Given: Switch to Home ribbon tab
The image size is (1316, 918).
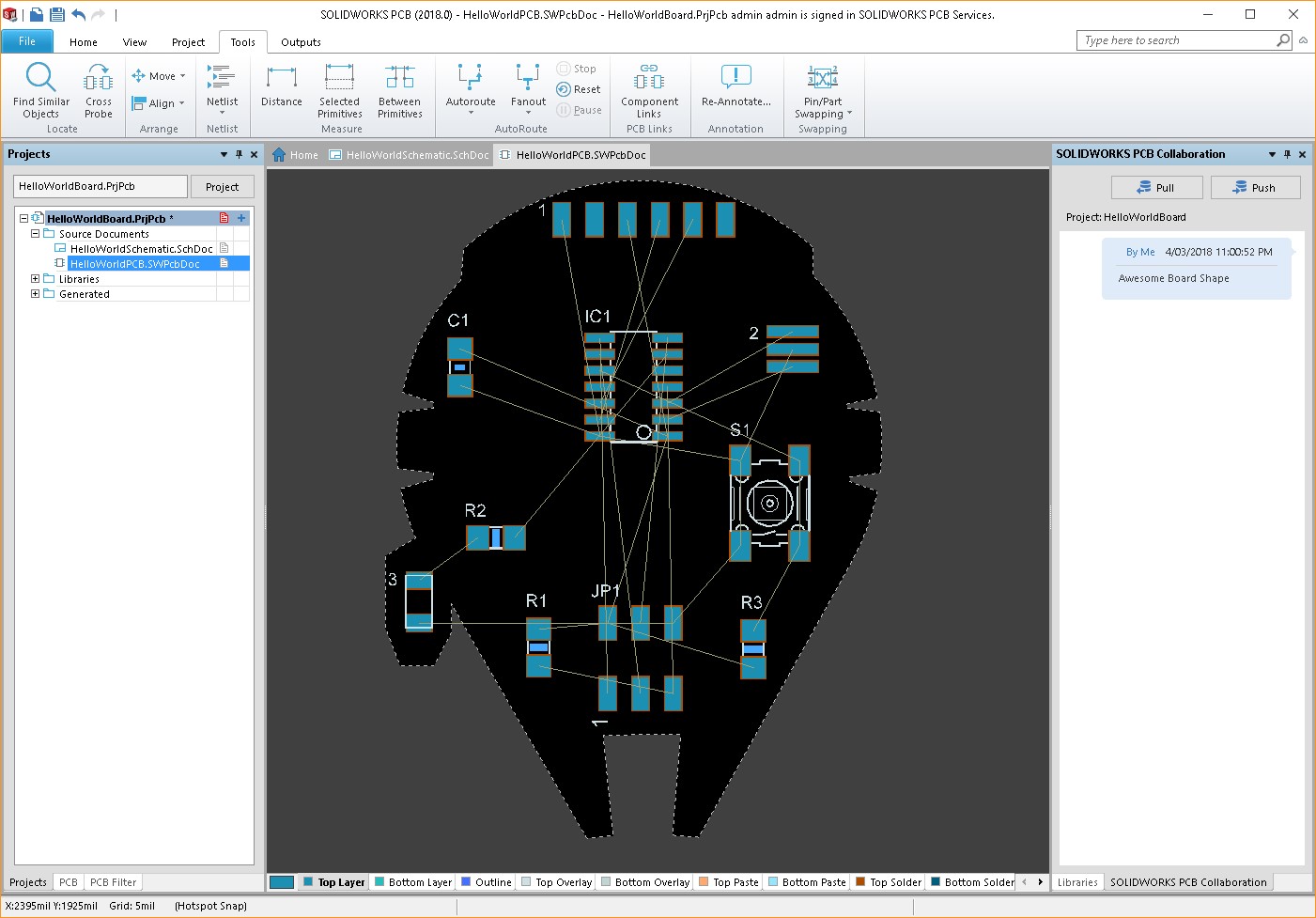Looking at the screenshot, I should (84, 42).
